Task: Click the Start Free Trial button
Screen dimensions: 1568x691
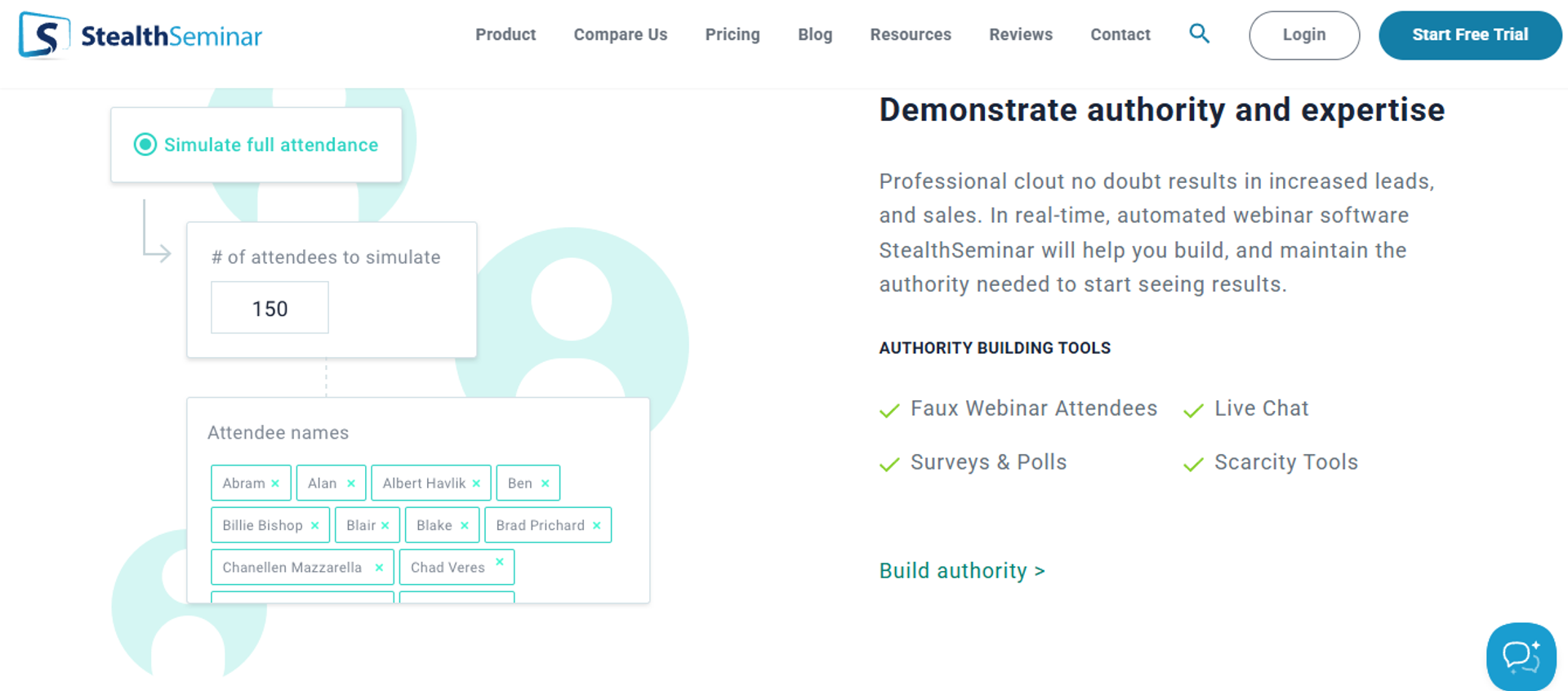Action: (x=1470, y=35)
